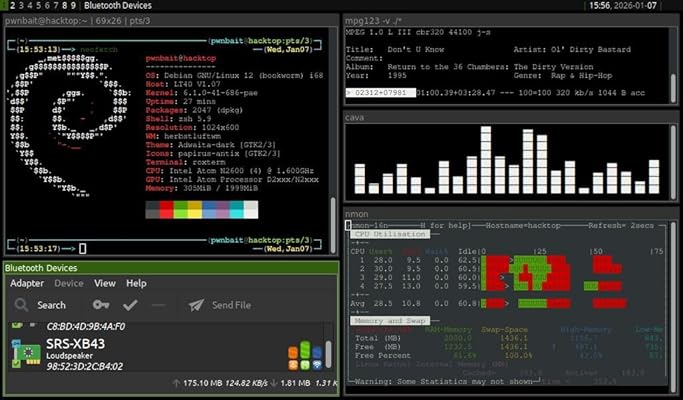683x400 pixels.
Task: Click the Bluetooth device list scrollbar
Action: click(x=328, y=352)
